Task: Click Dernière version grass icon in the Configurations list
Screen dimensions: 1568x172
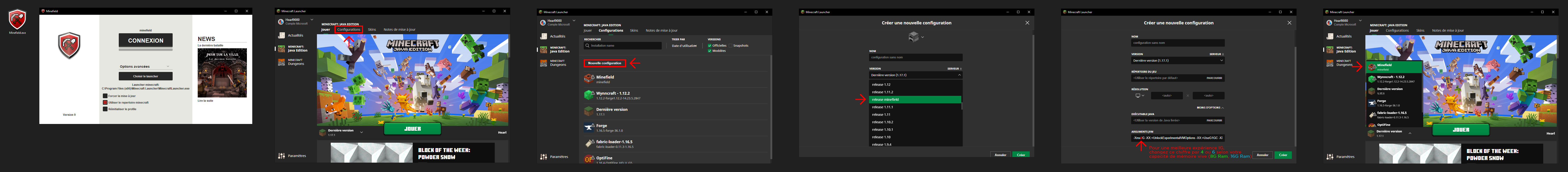Action: pos(589,111)
